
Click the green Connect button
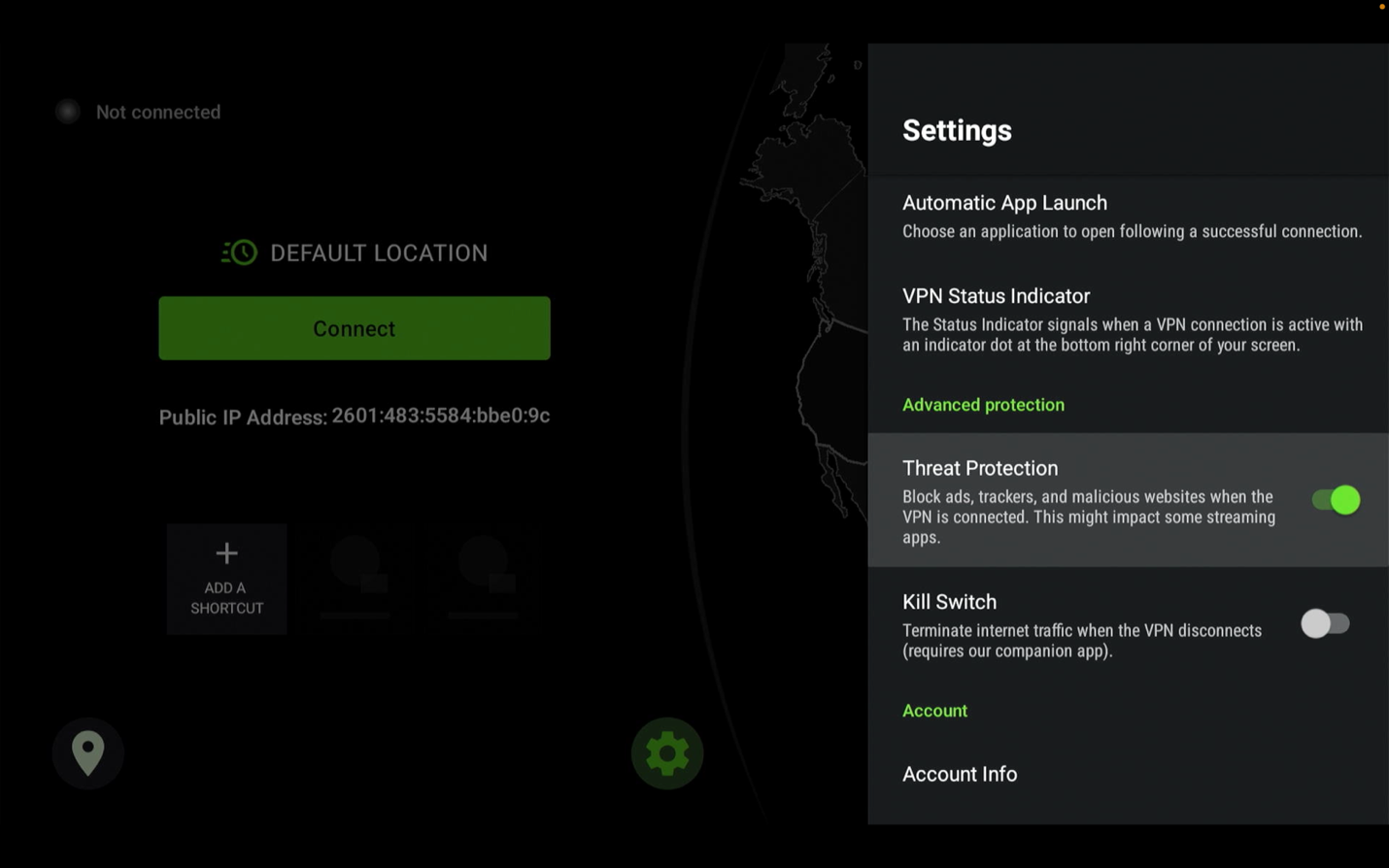(355, 328)
